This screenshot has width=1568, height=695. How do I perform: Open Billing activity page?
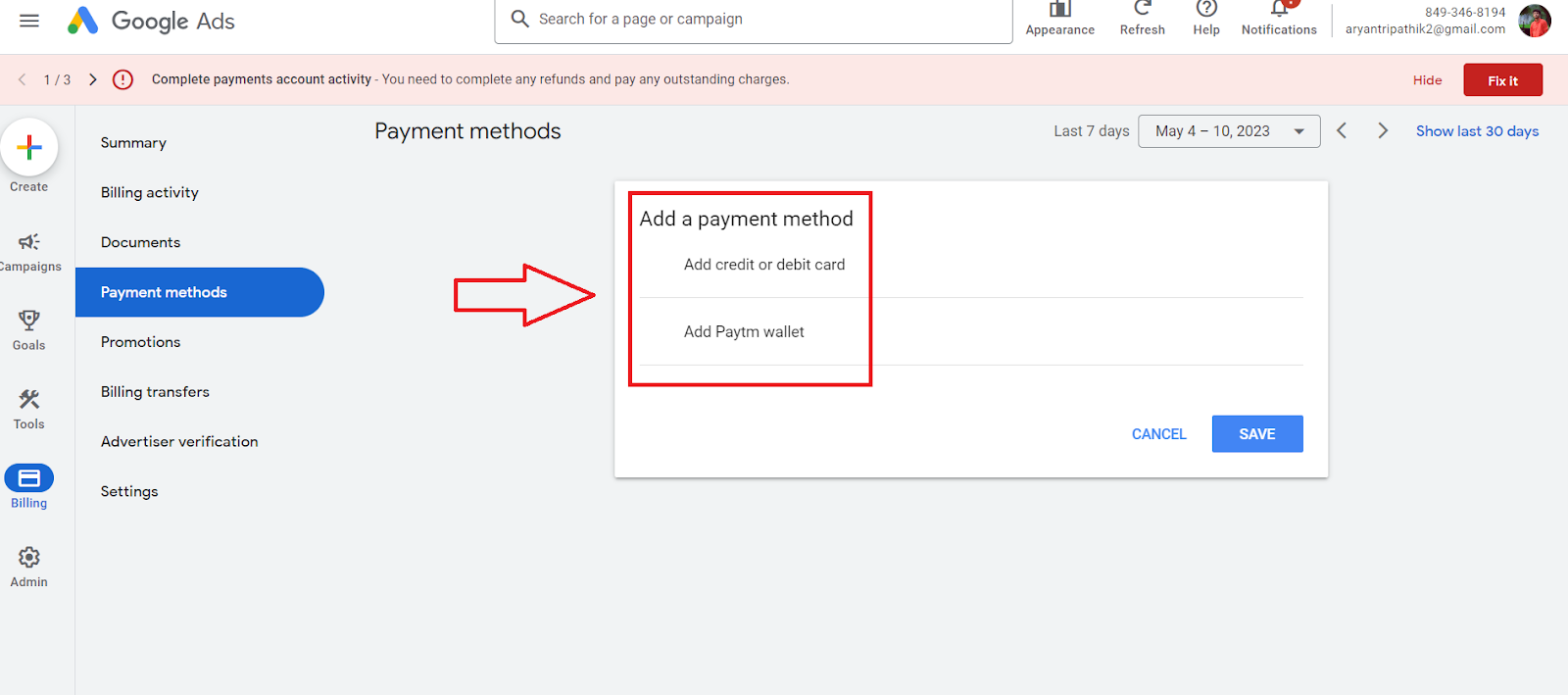pyautogui.click(x=150, y=193)
